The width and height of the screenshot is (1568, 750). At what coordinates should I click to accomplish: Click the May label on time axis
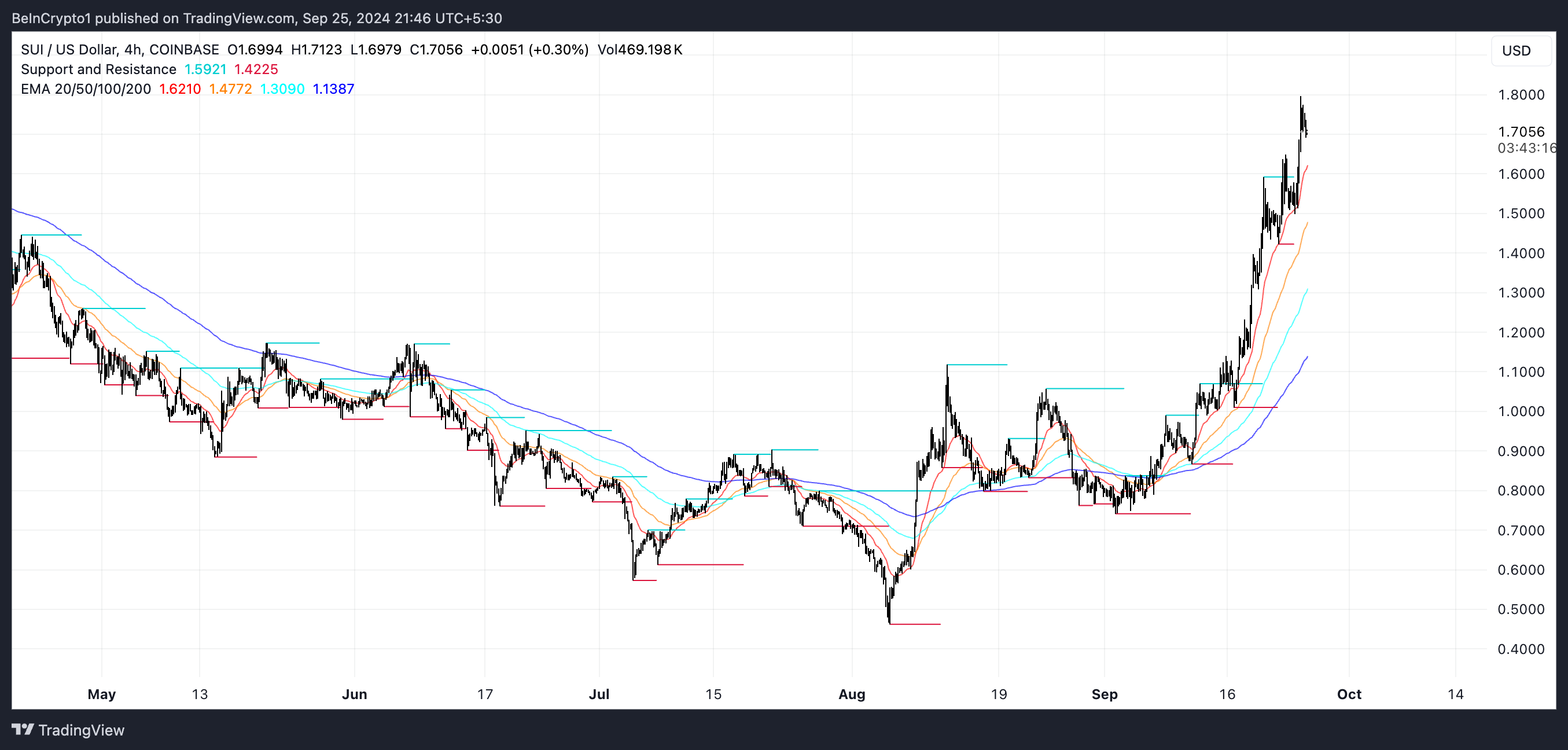click(102, 694)
